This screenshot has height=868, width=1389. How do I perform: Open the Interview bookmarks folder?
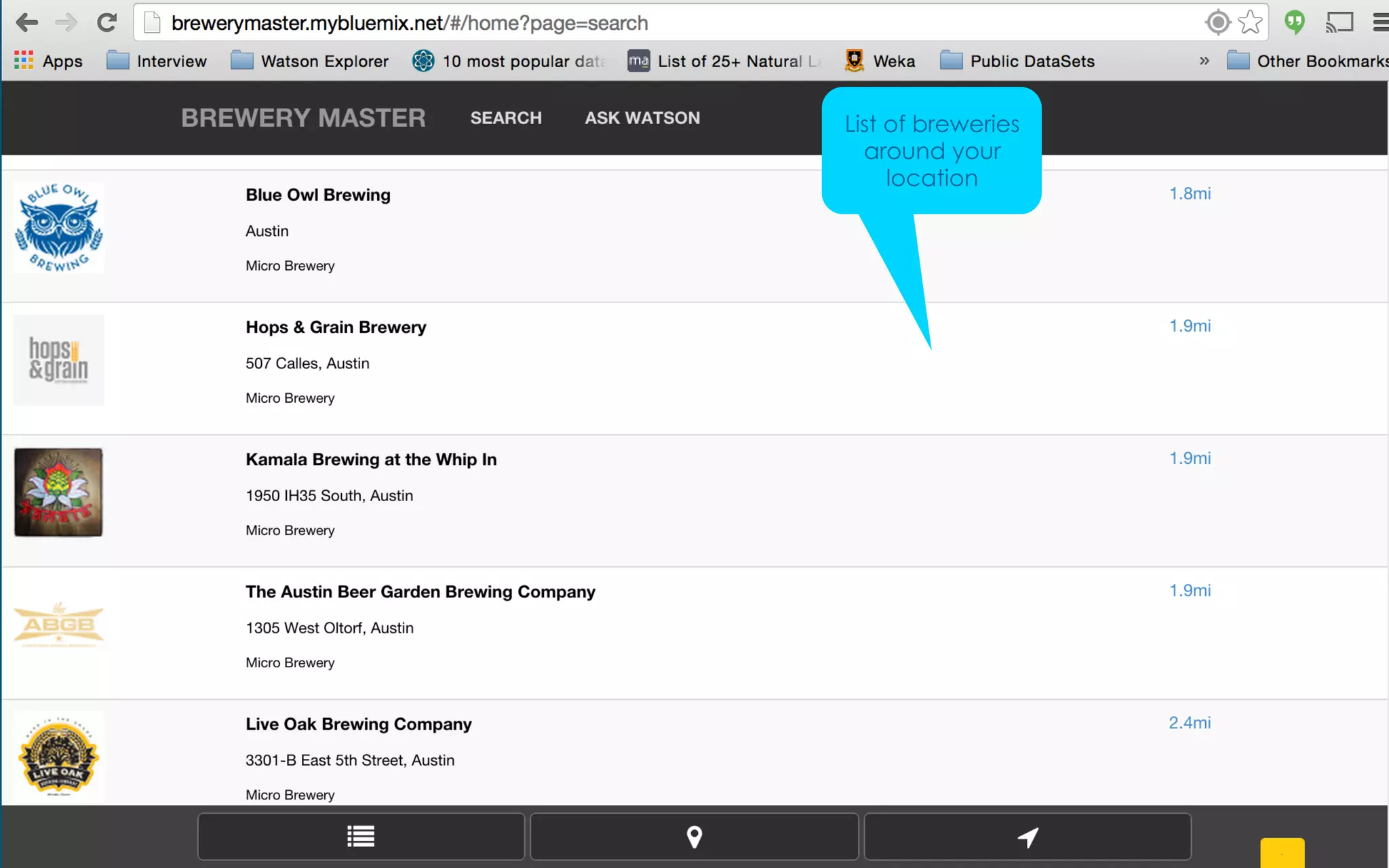point(157,61)
